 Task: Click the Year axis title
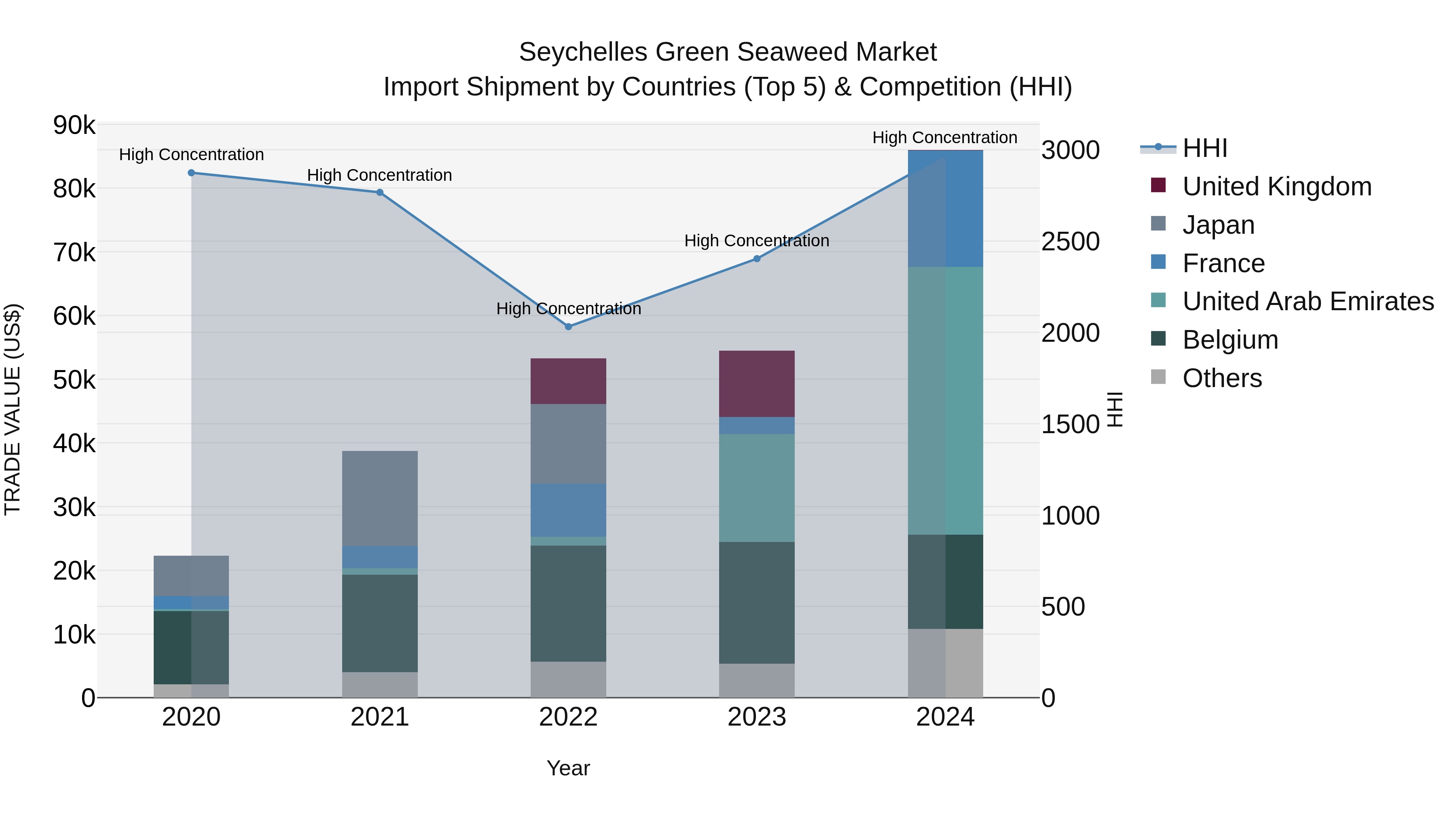tap(569, 768)
